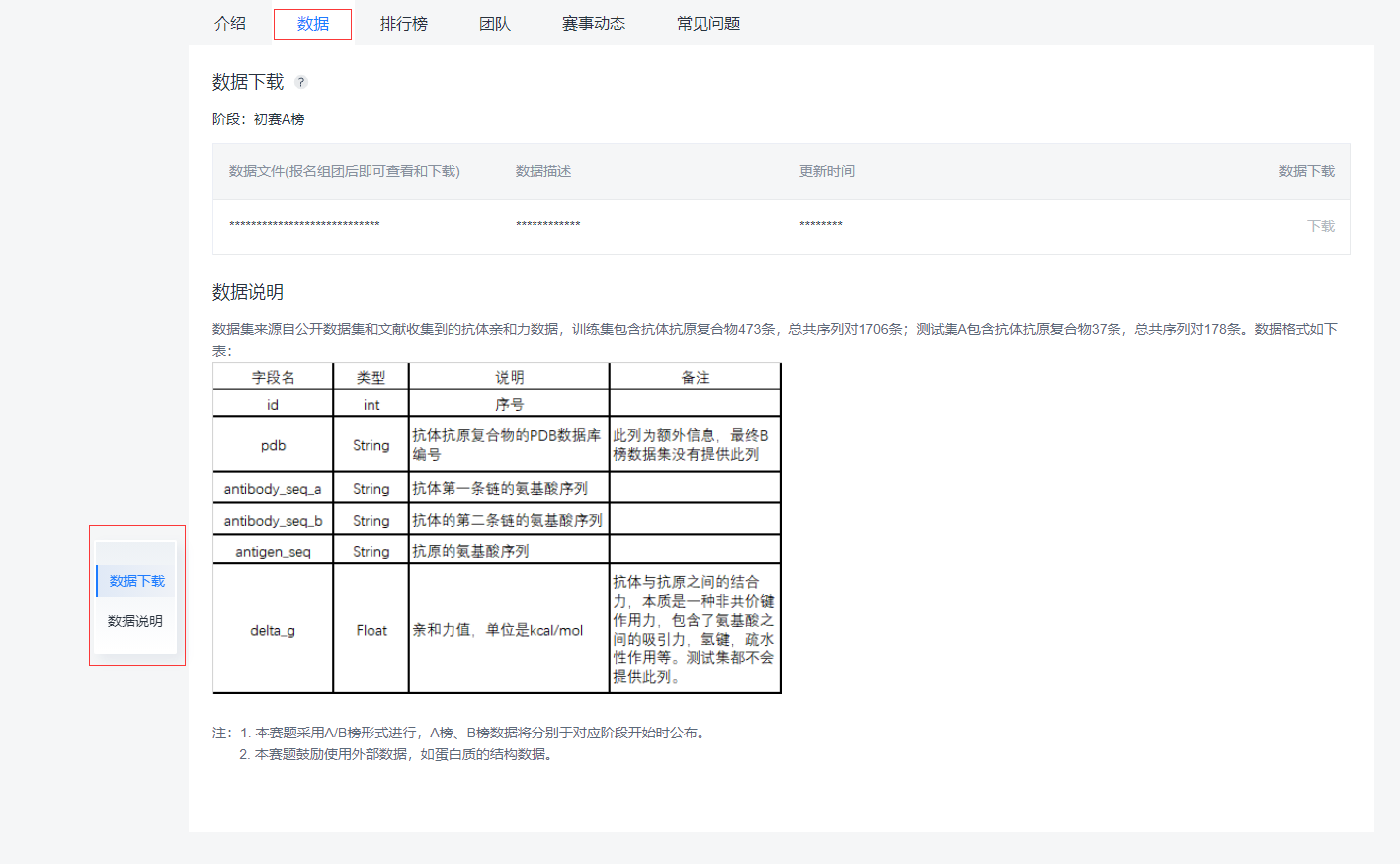
Task: Click the 数据下载 column header in the table
Action: 1307,171
